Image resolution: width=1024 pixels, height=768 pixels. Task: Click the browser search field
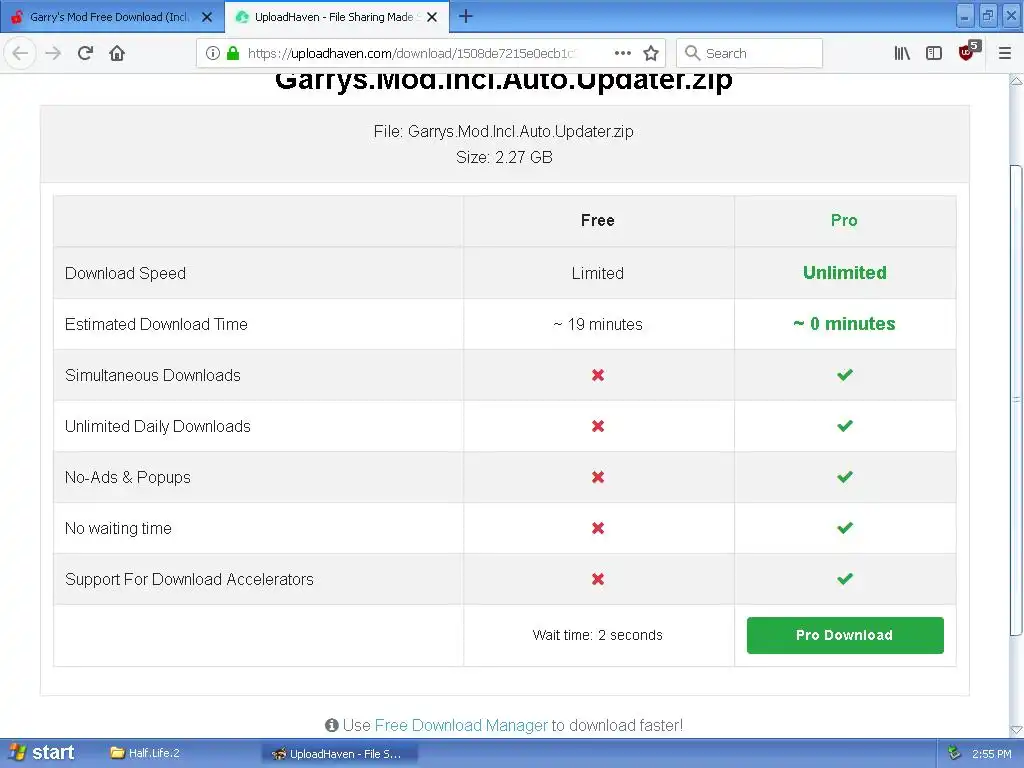pyautogui.click(x=749, y=53)
